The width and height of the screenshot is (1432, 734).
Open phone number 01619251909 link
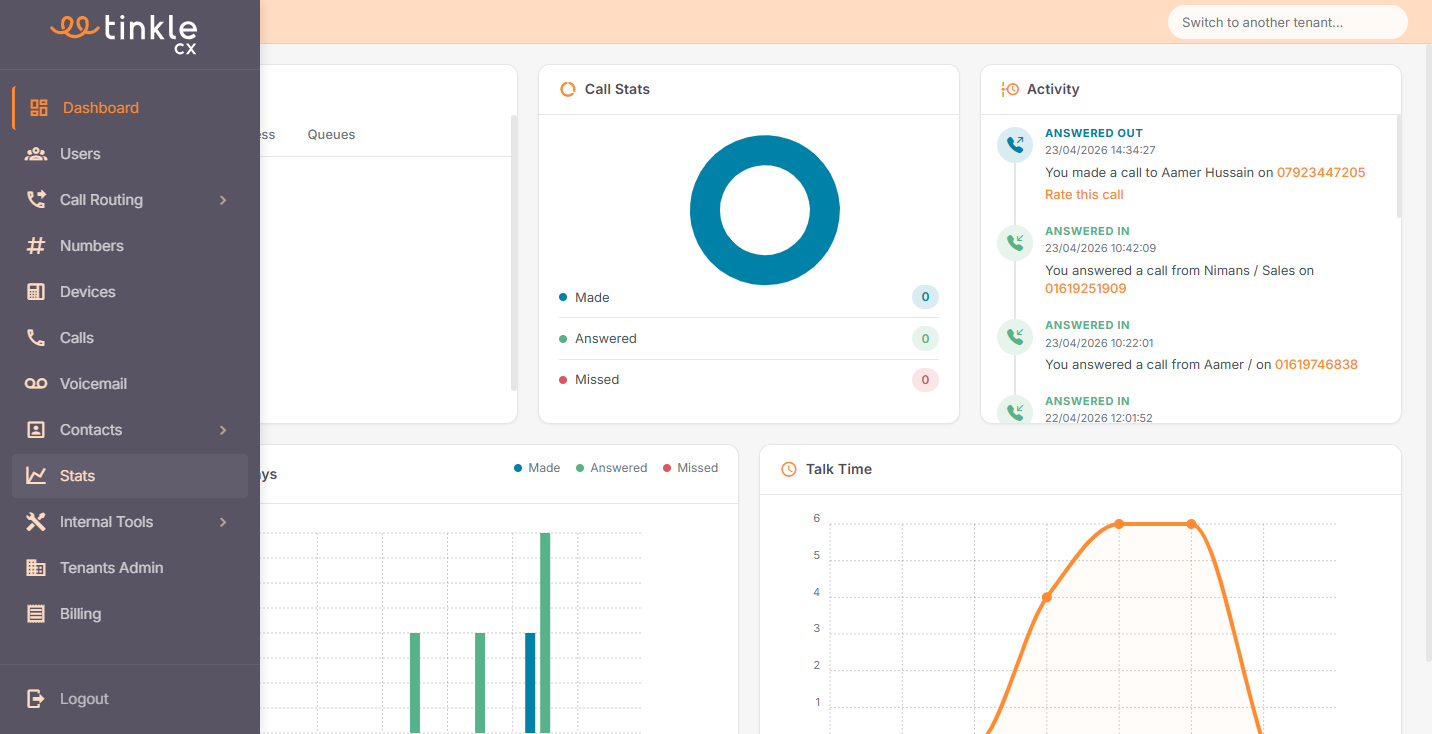tap(1085, 289)
